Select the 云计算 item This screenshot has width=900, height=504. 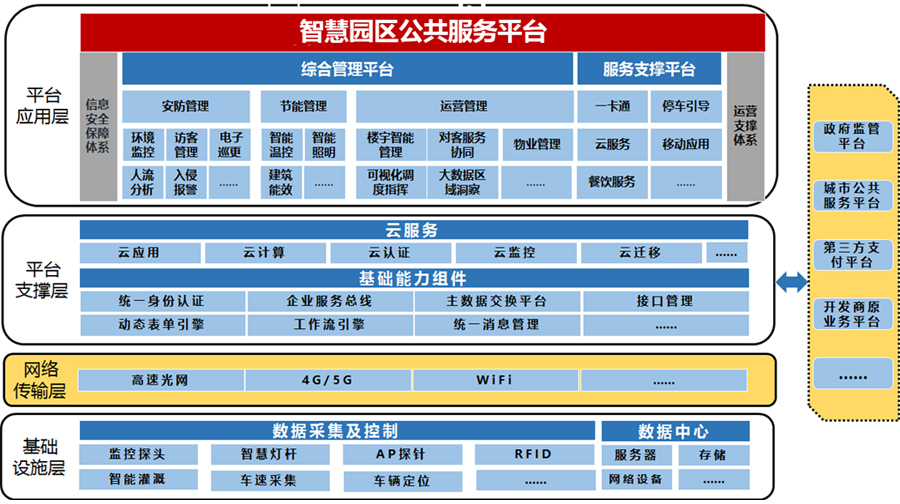pos(264,253)
